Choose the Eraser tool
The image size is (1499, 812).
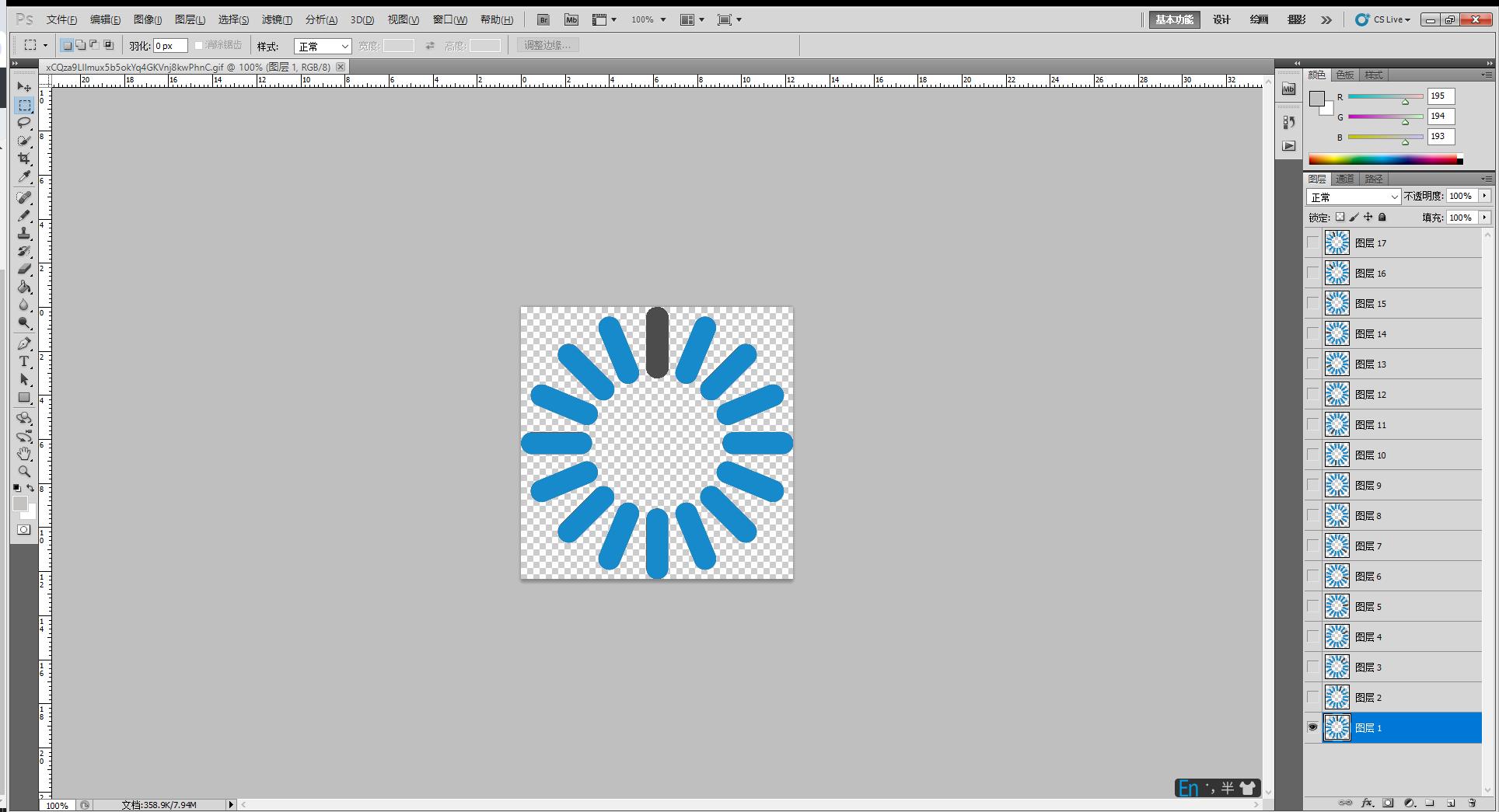24,269
